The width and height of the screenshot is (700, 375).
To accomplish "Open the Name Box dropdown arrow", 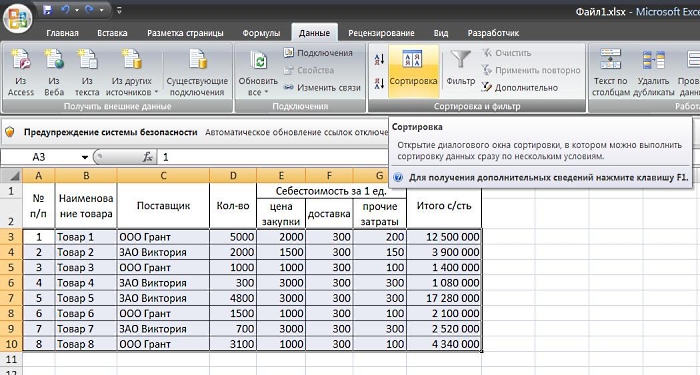I will [84, 157].
